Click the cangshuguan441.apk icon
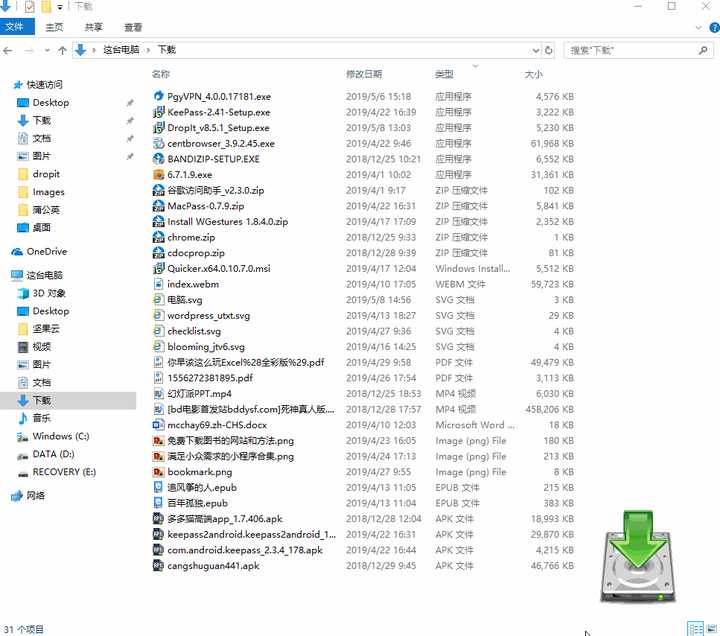The height and width of the screenshot is (636, 720). pyautogui.click(x=158, y=565)
